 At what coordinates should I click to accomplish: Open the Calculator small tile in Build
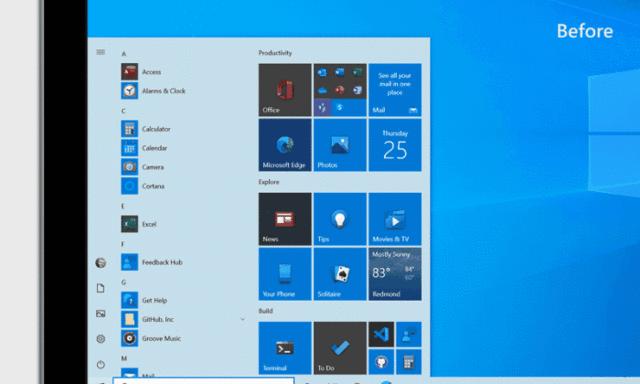point(409,362)
